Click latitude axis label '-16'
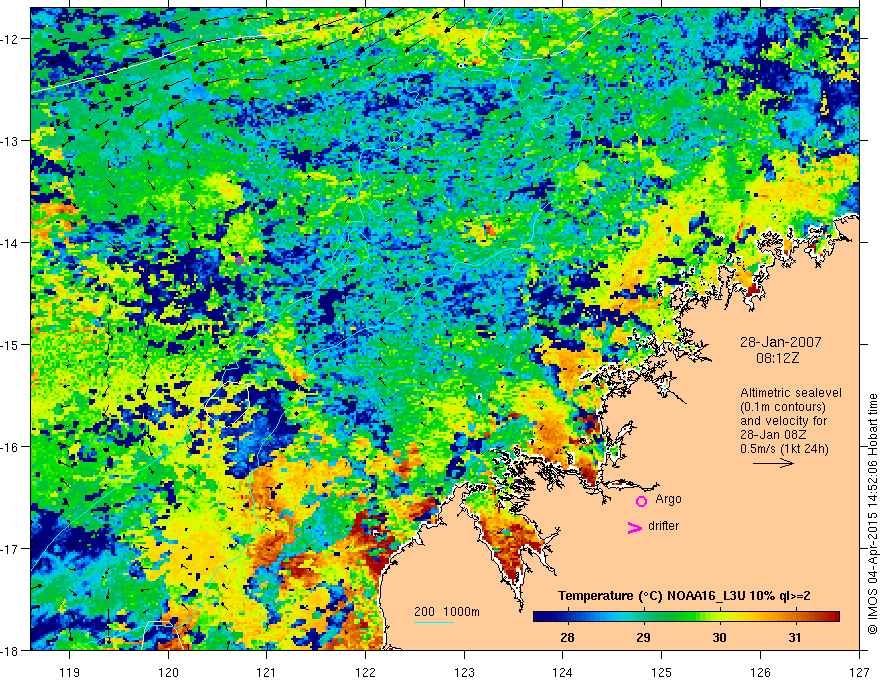This screenshot has height=680, width=880. 11,447
